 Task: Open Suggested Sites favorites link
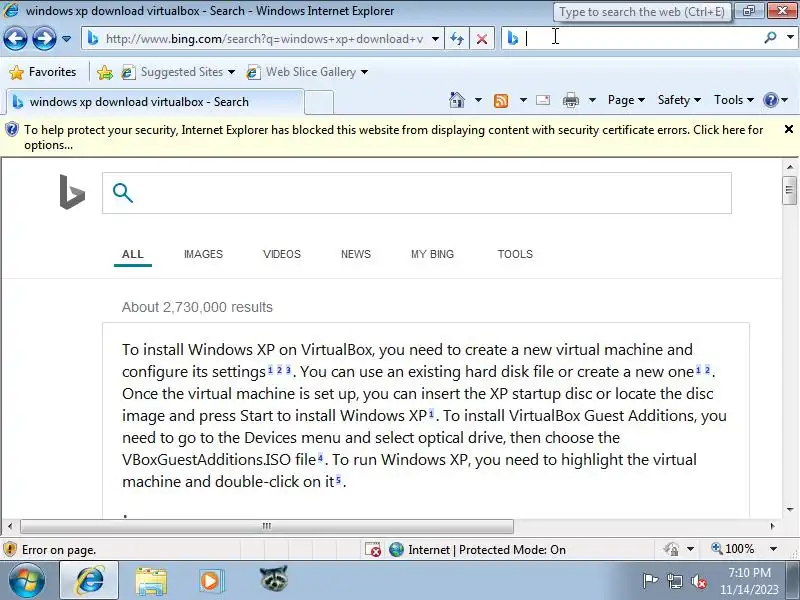pyautogui.click(x=172, y=72)
